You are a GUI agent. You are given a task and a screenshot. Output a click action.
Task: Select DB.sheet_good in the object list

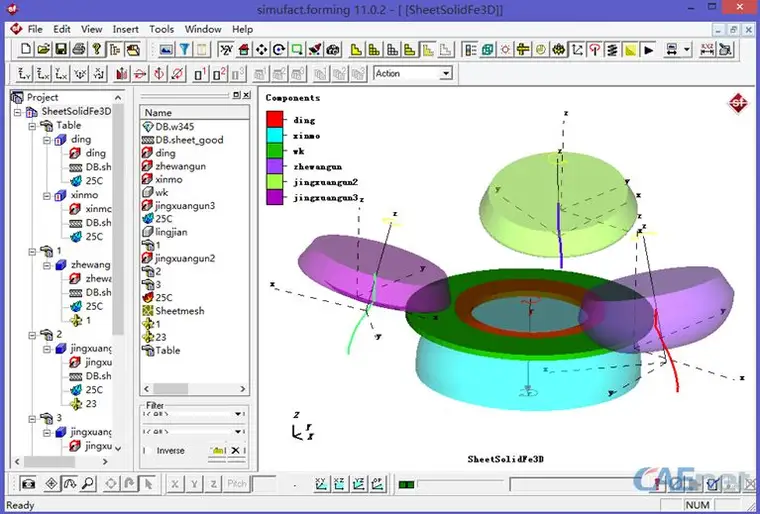(189, 140)
